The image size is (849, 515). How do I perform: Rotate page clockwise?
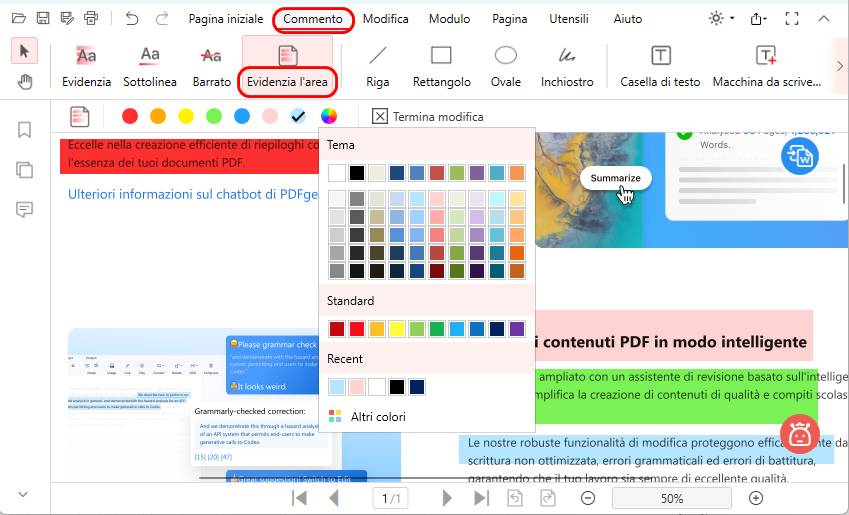548,498
